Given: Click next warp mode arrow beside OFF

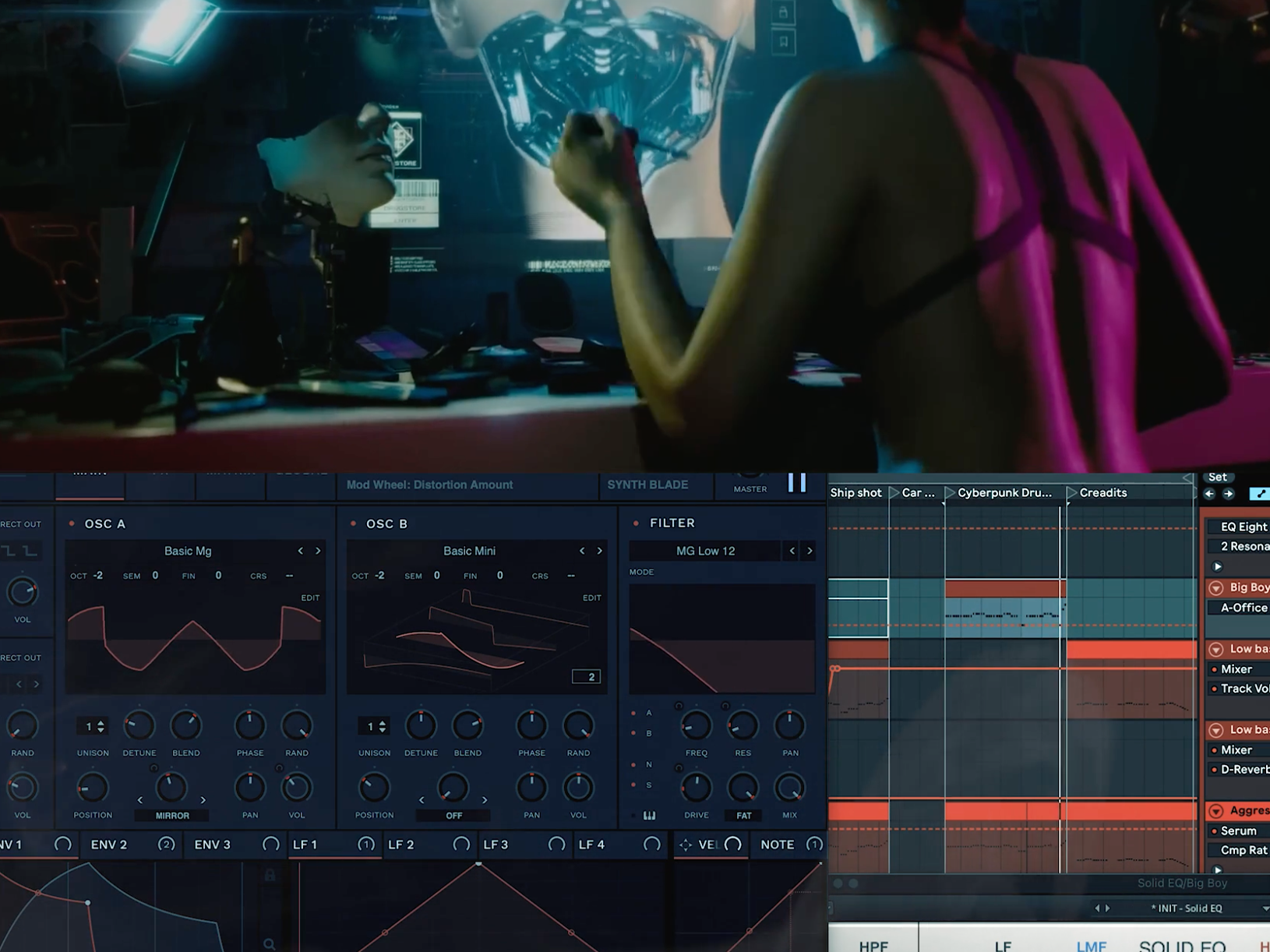Looking at the screenshot, I should (485, 800).
